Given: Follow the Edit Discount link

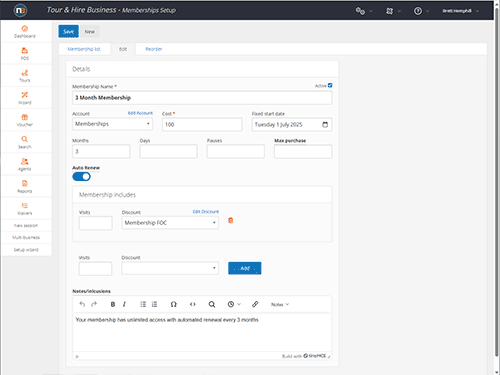Looking at the screenshot, I should click(206, 212).
